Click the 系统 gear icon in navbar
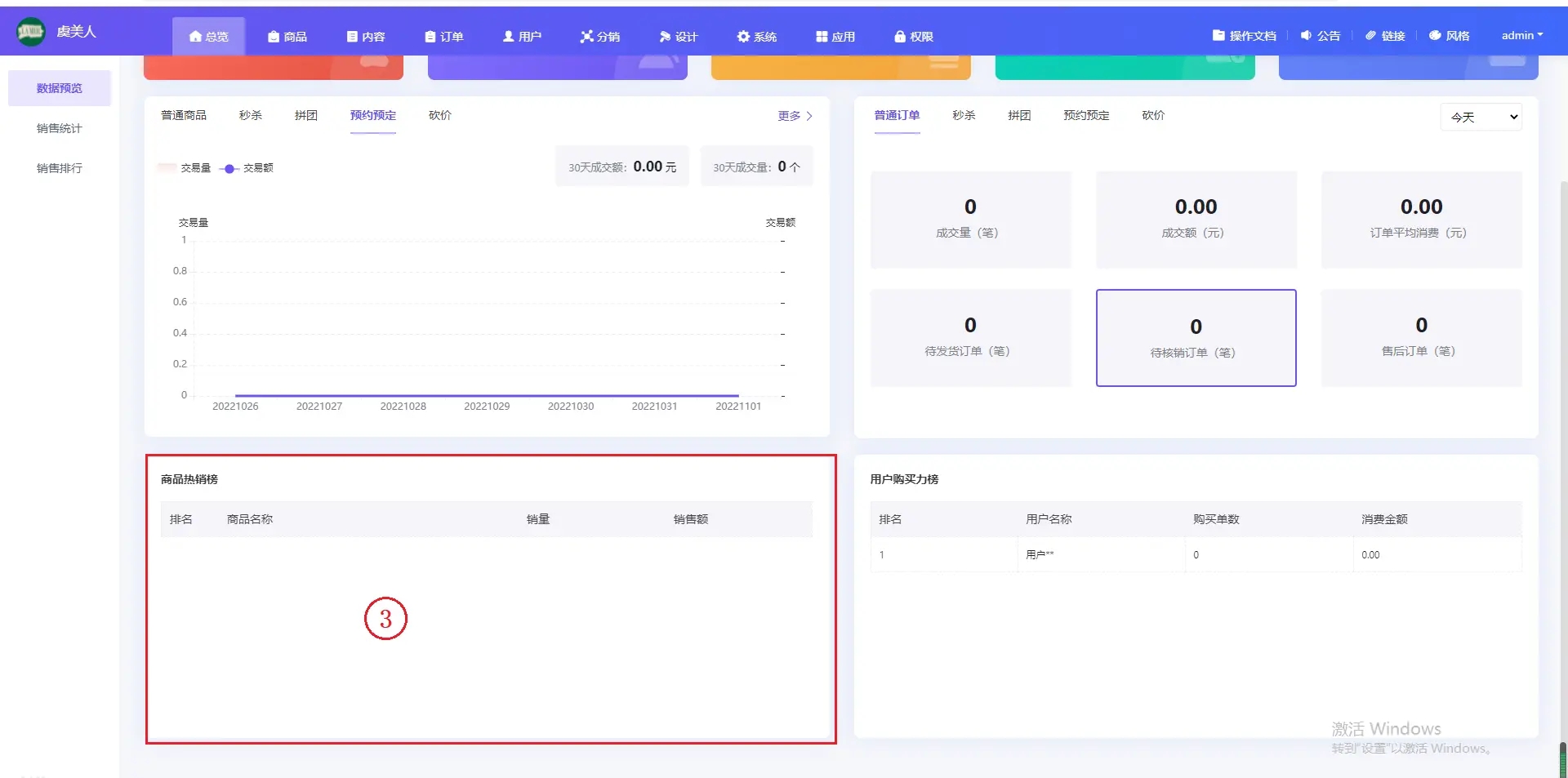Viewport: 1568px width, 778px height. 743,37
